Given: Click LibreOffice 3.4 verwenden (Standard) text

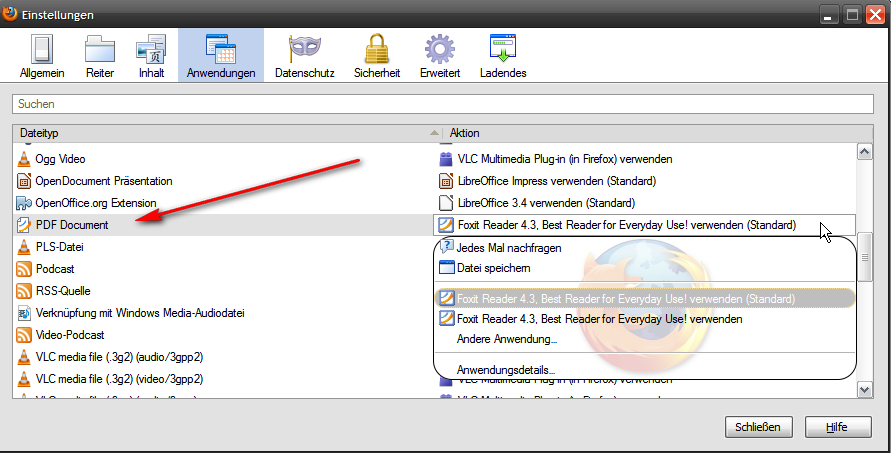Looking at the screenshot, I should coord(547,203).
